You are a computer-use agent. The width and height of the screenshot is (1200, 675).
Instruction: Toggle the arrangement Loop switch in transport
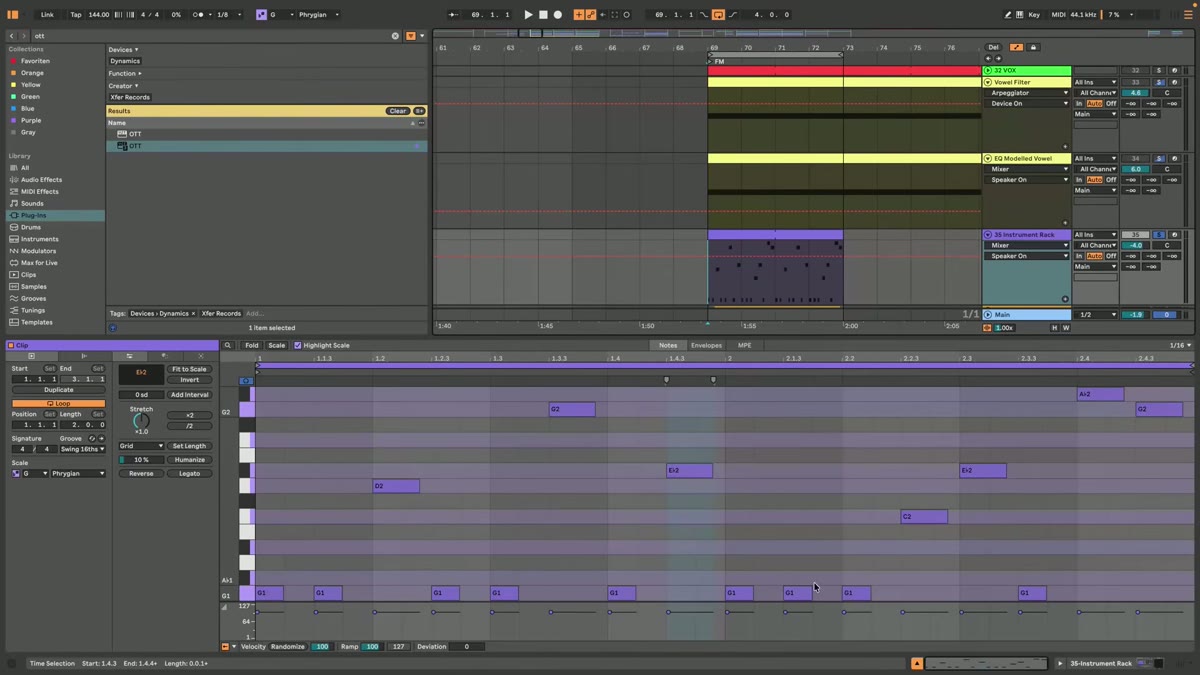(x=718, y=15)
